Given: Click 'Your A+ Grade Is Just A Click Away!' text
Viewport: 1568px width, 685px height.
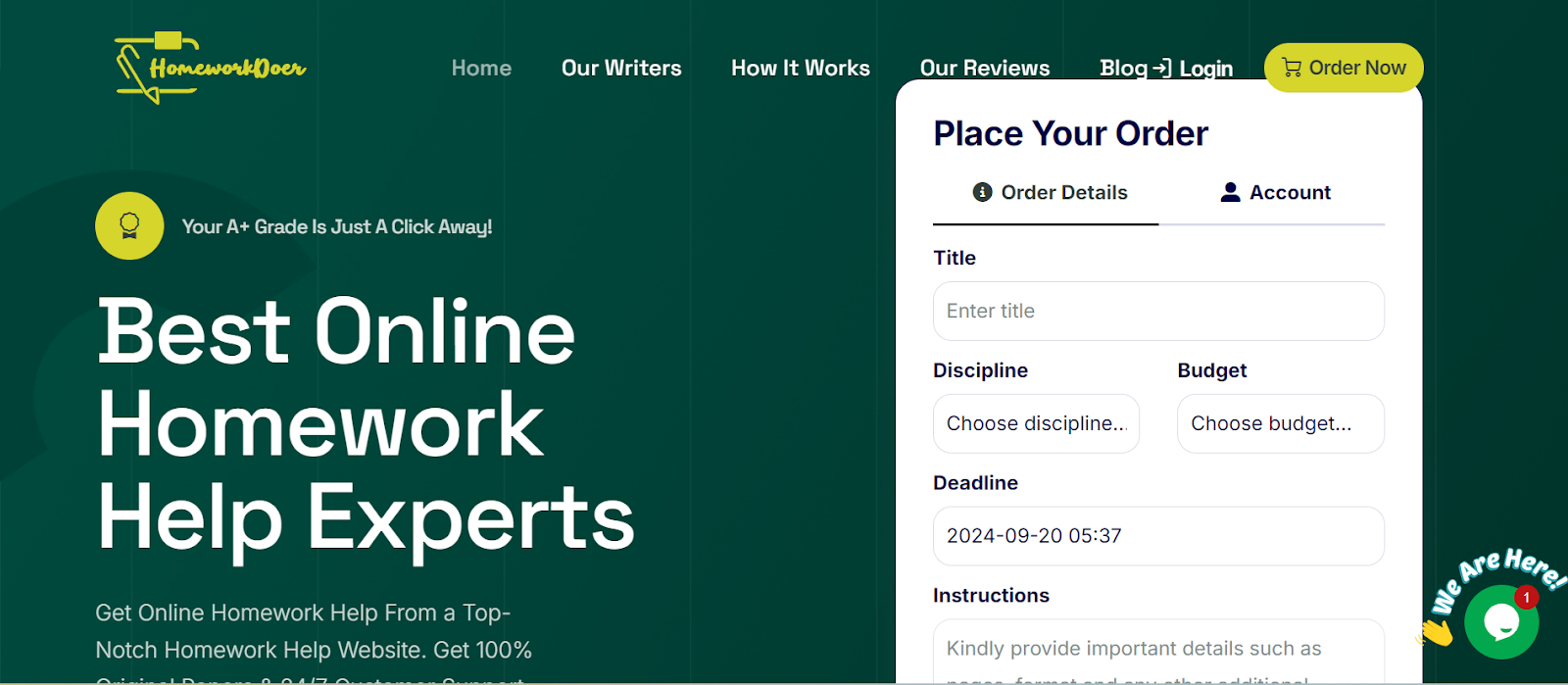Looking at the screenshot, I should 337,226.
